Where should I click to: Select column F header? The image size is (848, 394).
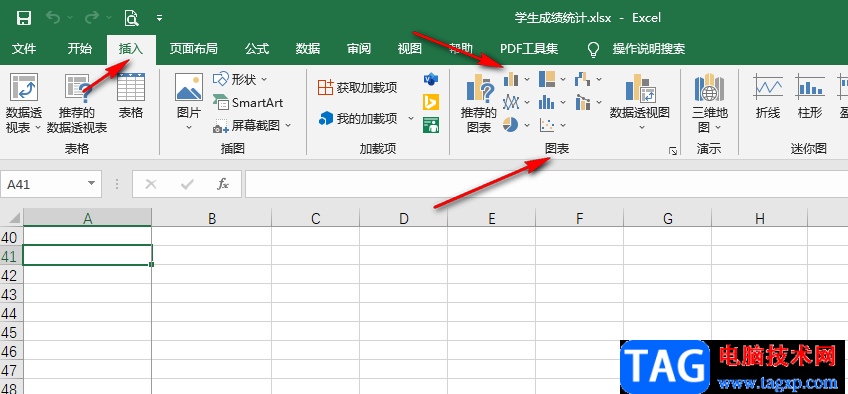580,218
